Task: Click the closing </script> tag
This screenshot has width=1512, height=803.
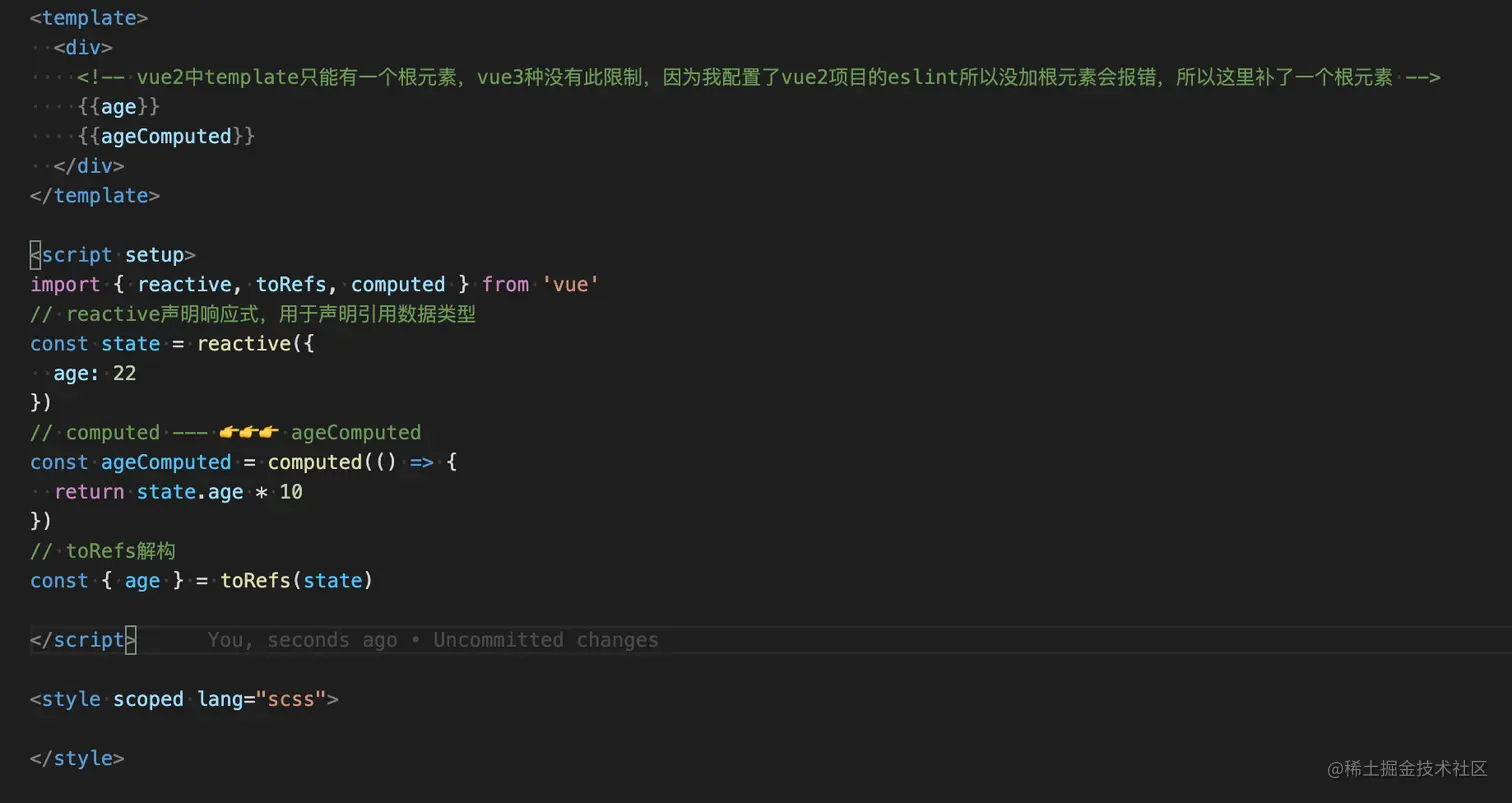Action: (83, 640)
